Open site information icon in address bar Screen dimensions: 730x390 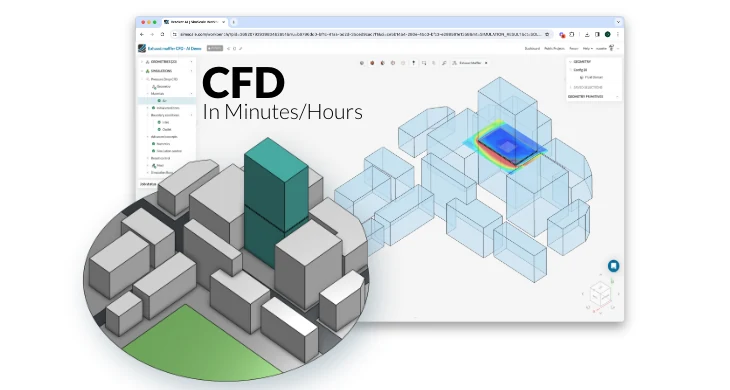coord(175,34)
